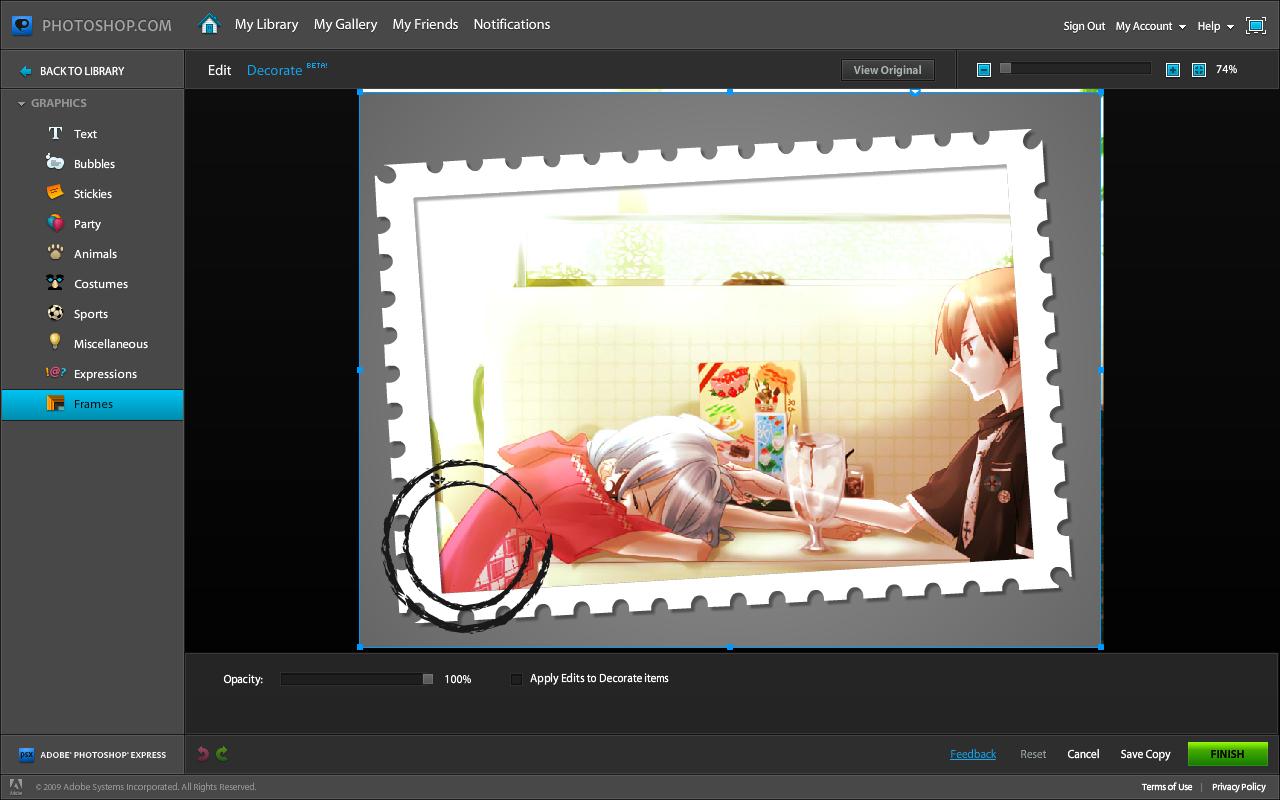Select the Bubbles category label
Image resolution: width=1280 pixels, height=800 pixels.
click(94, 164)
